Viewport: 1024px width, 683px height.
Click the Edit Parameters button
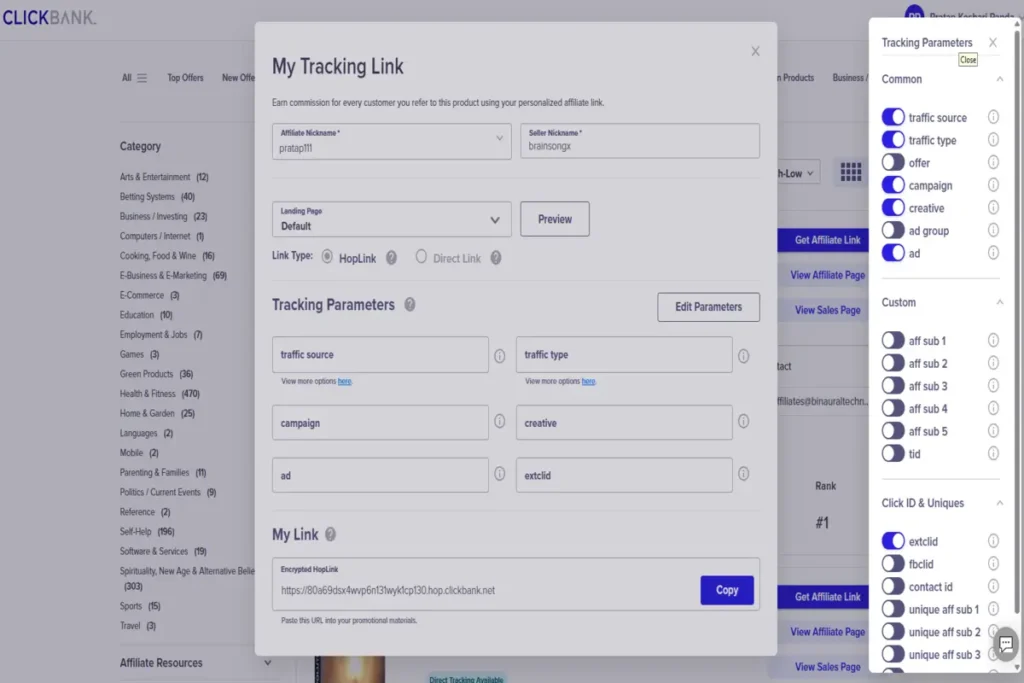click(x=708, y=307)
